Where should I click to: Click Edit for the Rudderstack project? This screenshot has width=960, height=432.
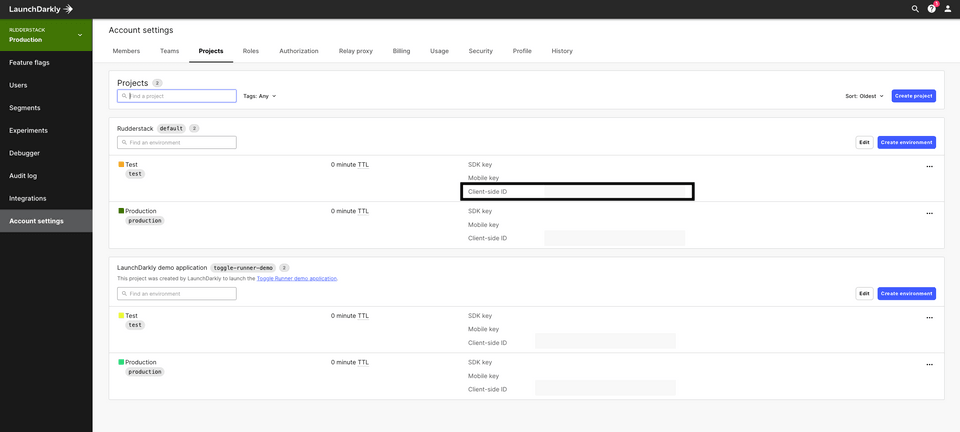tap(864, 142)
